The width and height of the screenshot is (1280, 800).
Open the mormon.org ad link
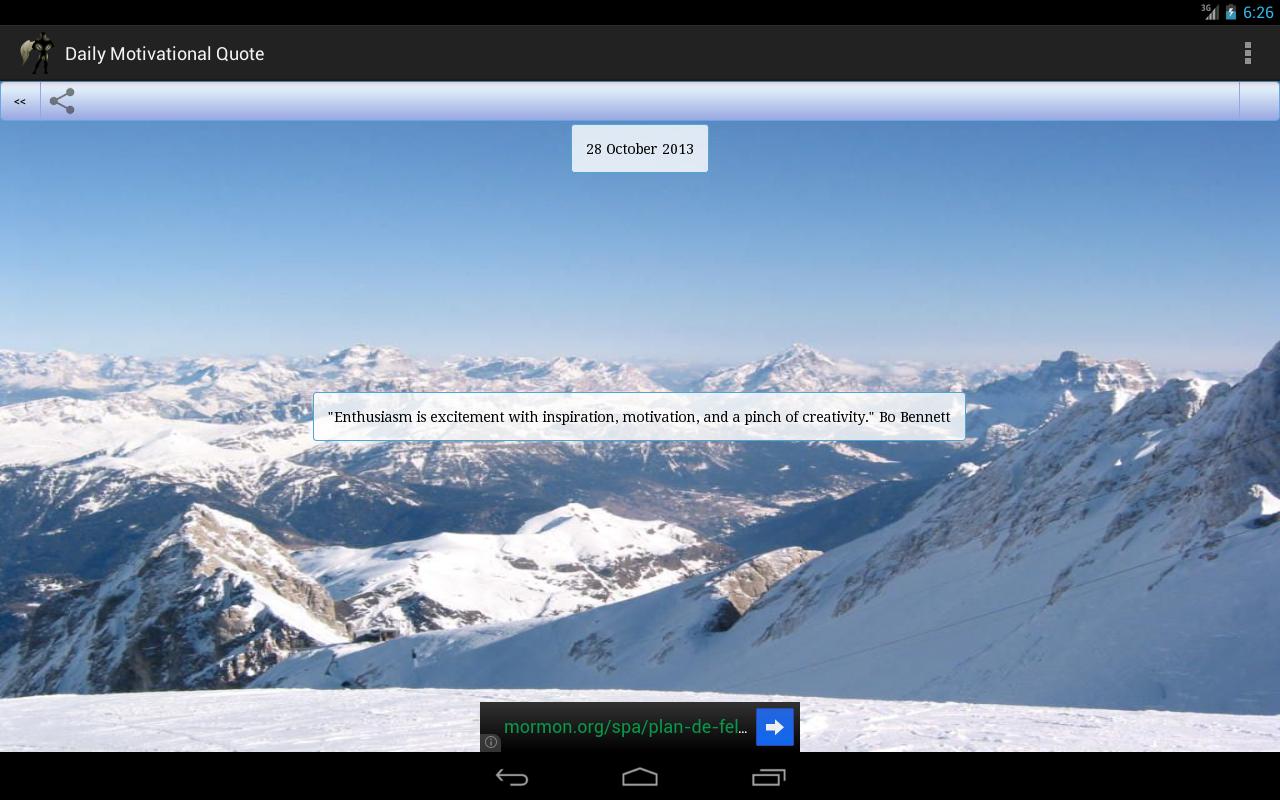(625, 727)
